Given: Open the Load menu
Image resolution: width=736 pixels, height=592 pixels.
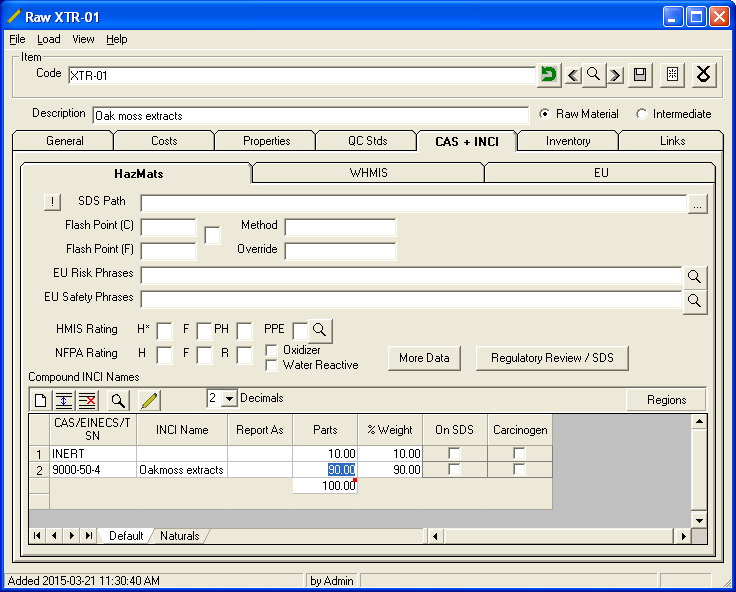Looking at the screenshot, I should [49, 39].
